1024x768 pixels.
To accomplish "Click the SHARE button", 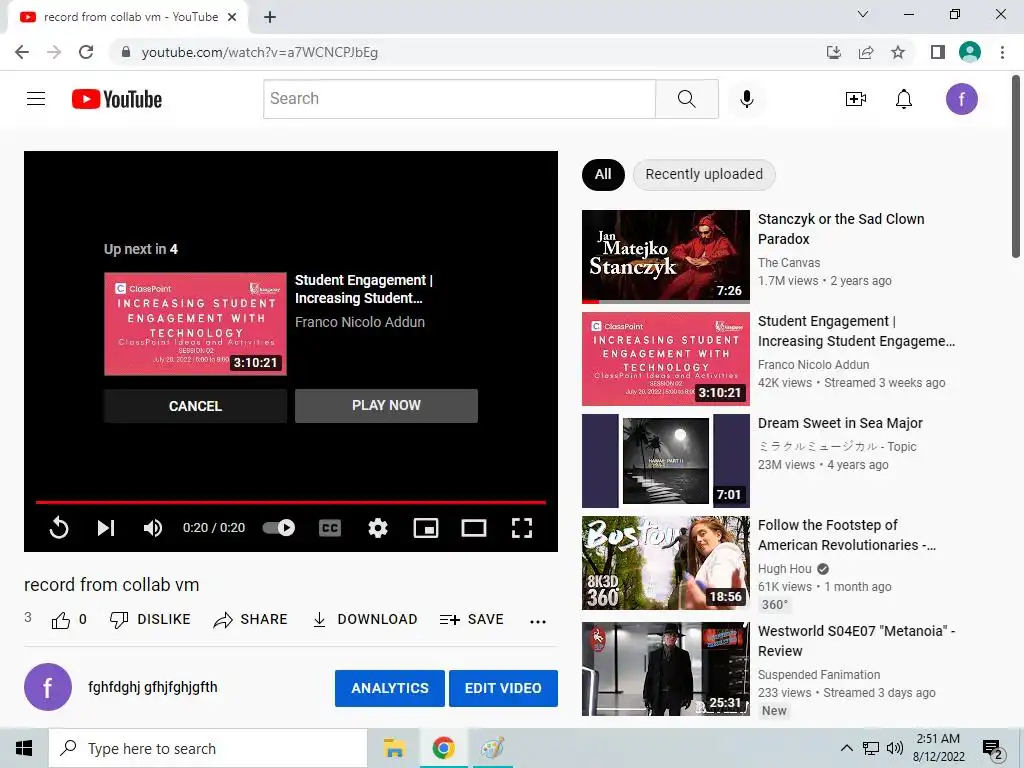I will (x=250, y=619).
